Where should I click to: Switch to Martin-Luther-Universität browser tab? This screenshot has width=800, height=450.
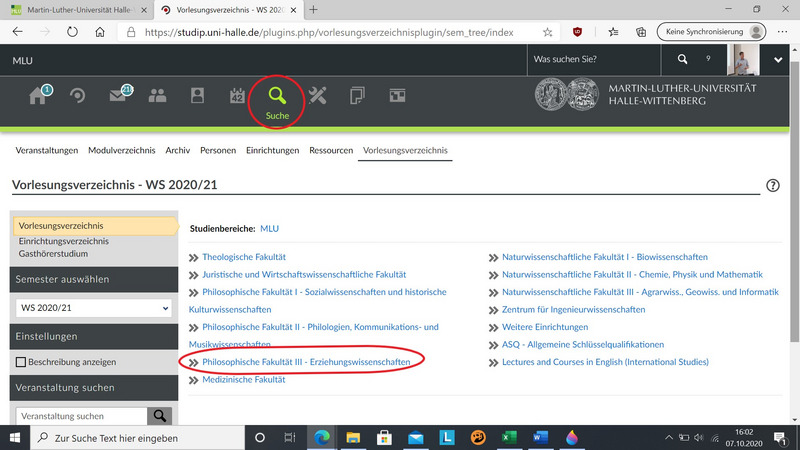tap(80, 10)
